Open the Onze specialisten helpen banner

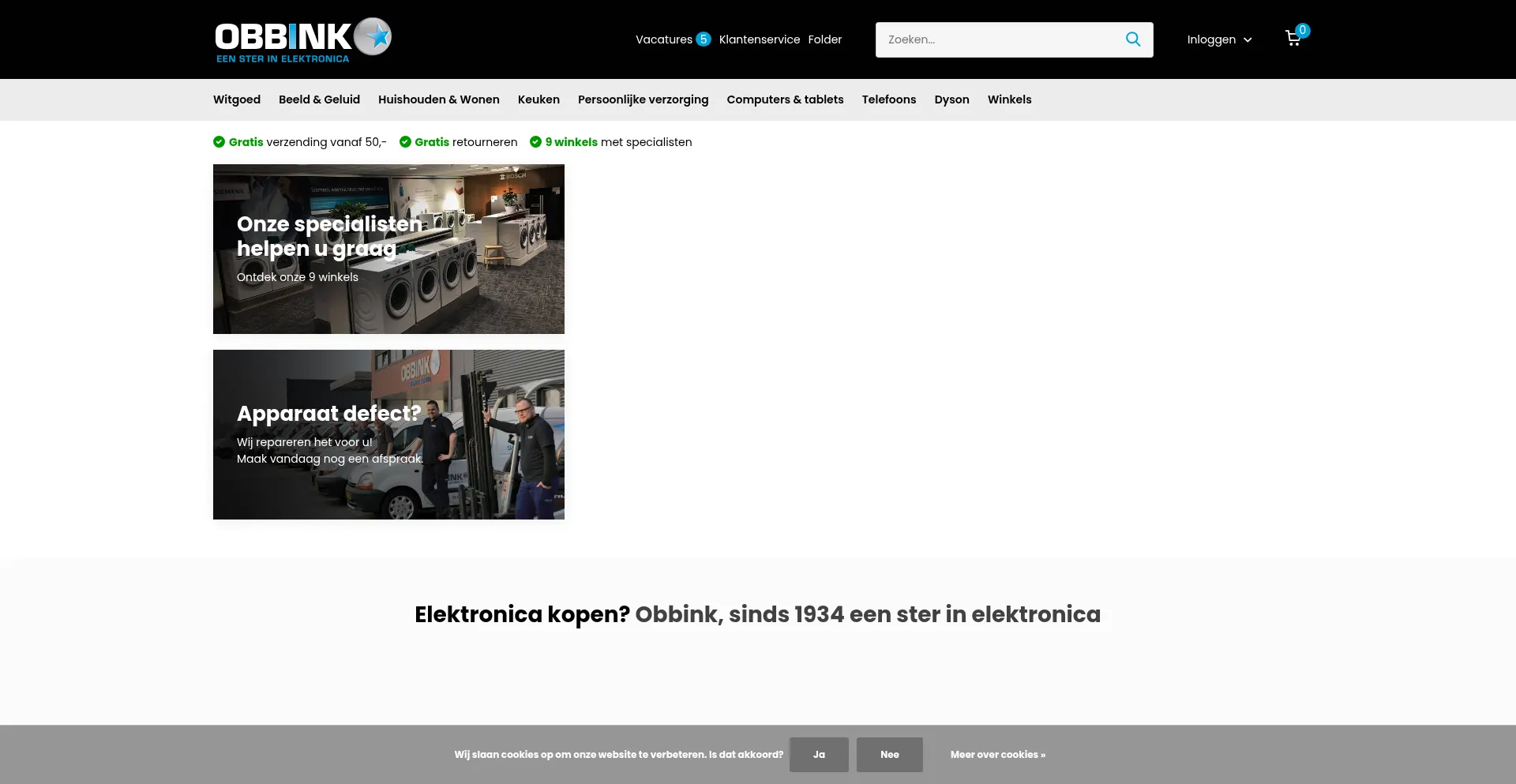388,249
